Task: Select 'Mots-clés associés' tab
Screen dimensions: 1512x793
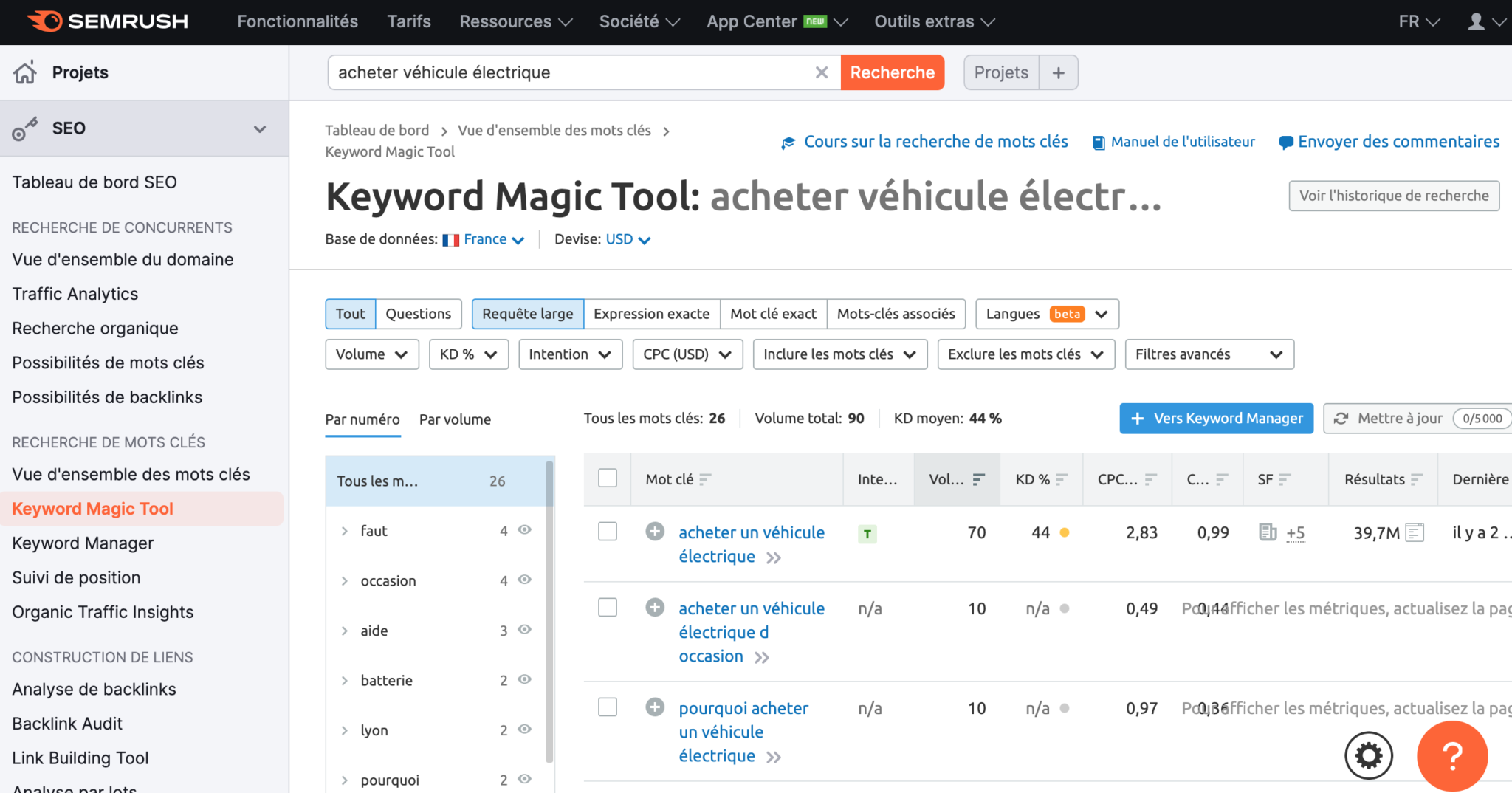Action: coord(896,314)
